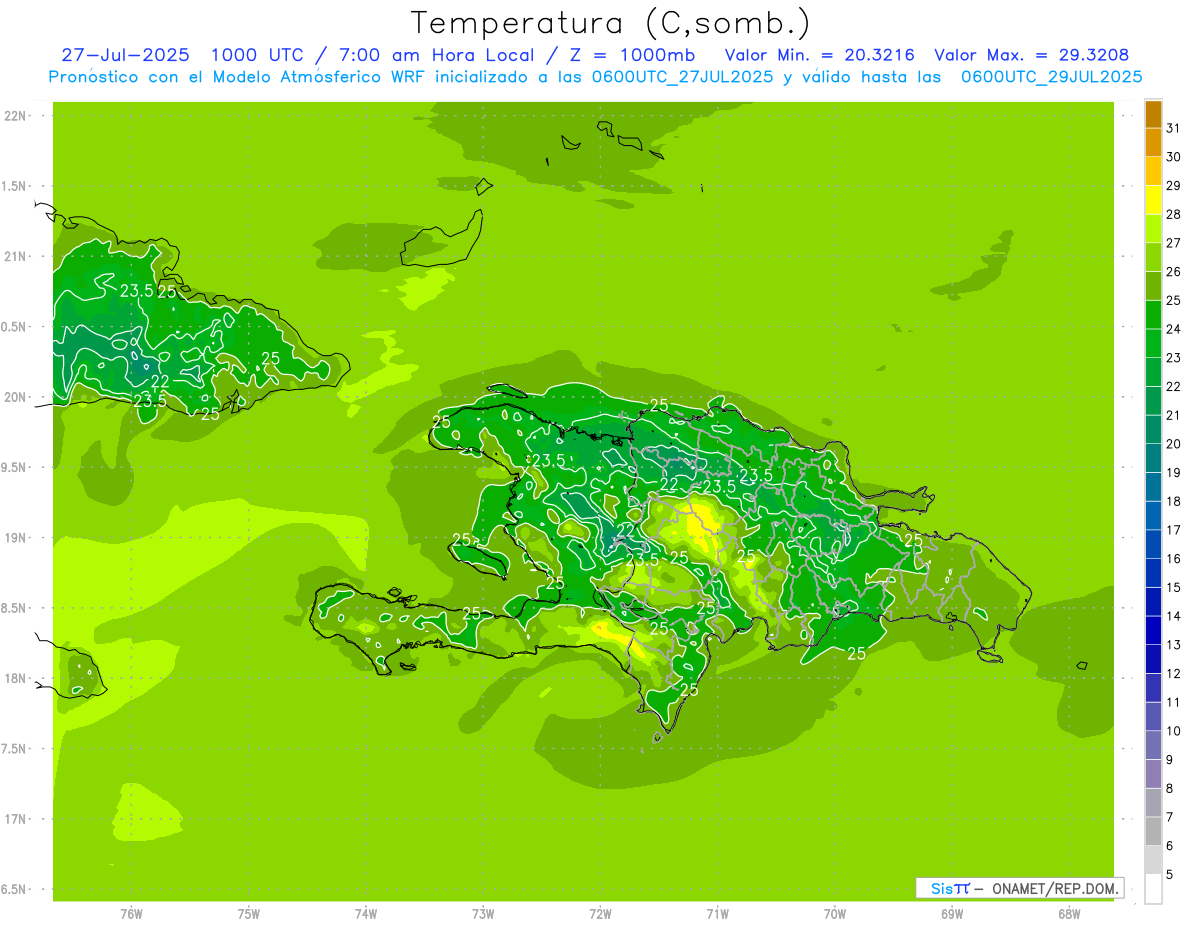Click the legend value "31"
Viewport: 1200px width, 927px height.
1173,128
